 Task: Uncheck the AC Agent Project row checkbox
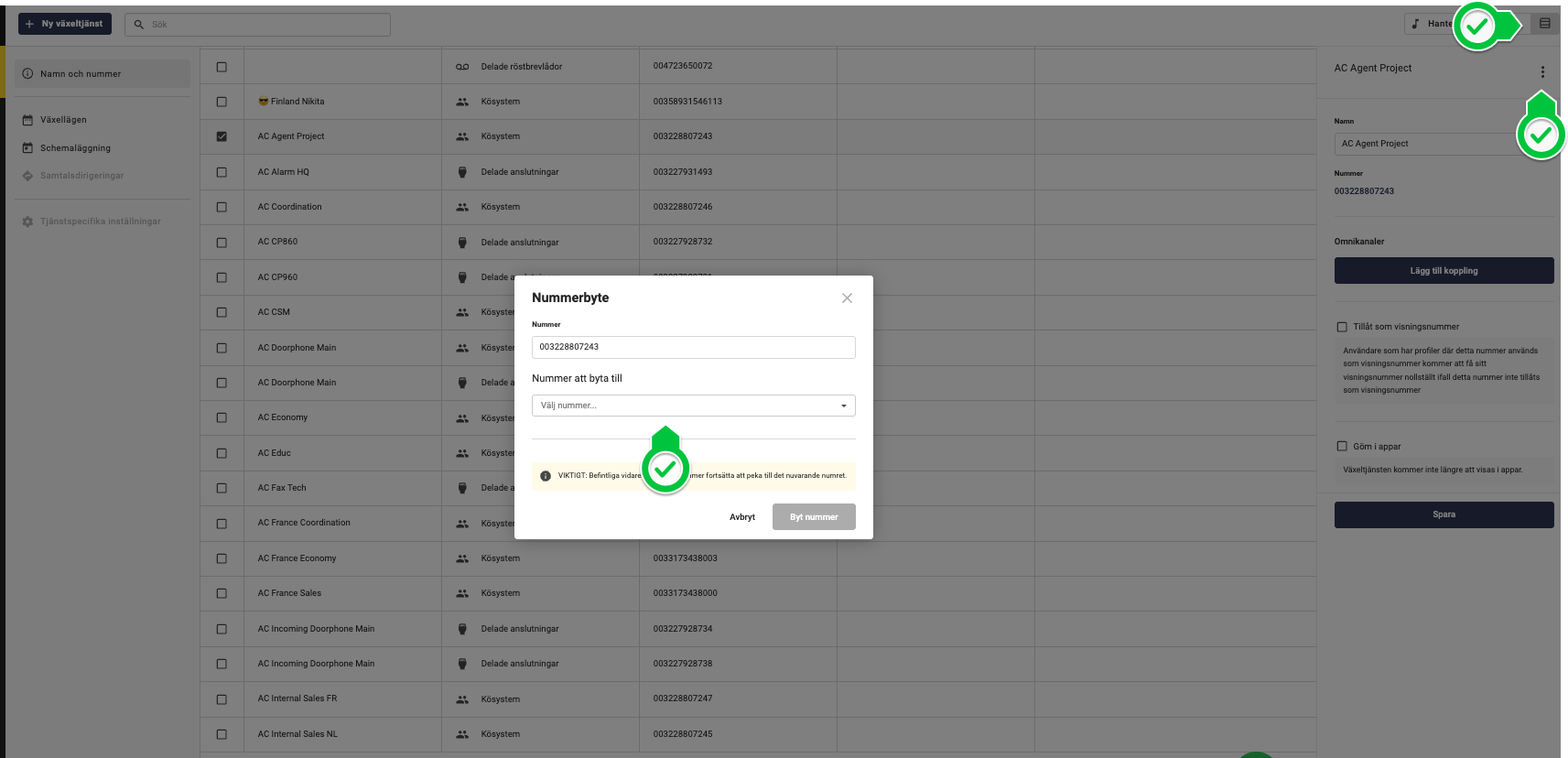pyautogui.click(x=222, y=136)
